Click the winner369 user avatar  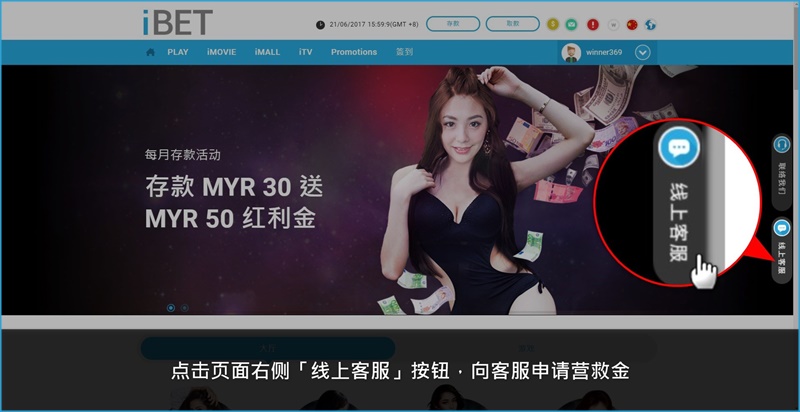[571, 53]
